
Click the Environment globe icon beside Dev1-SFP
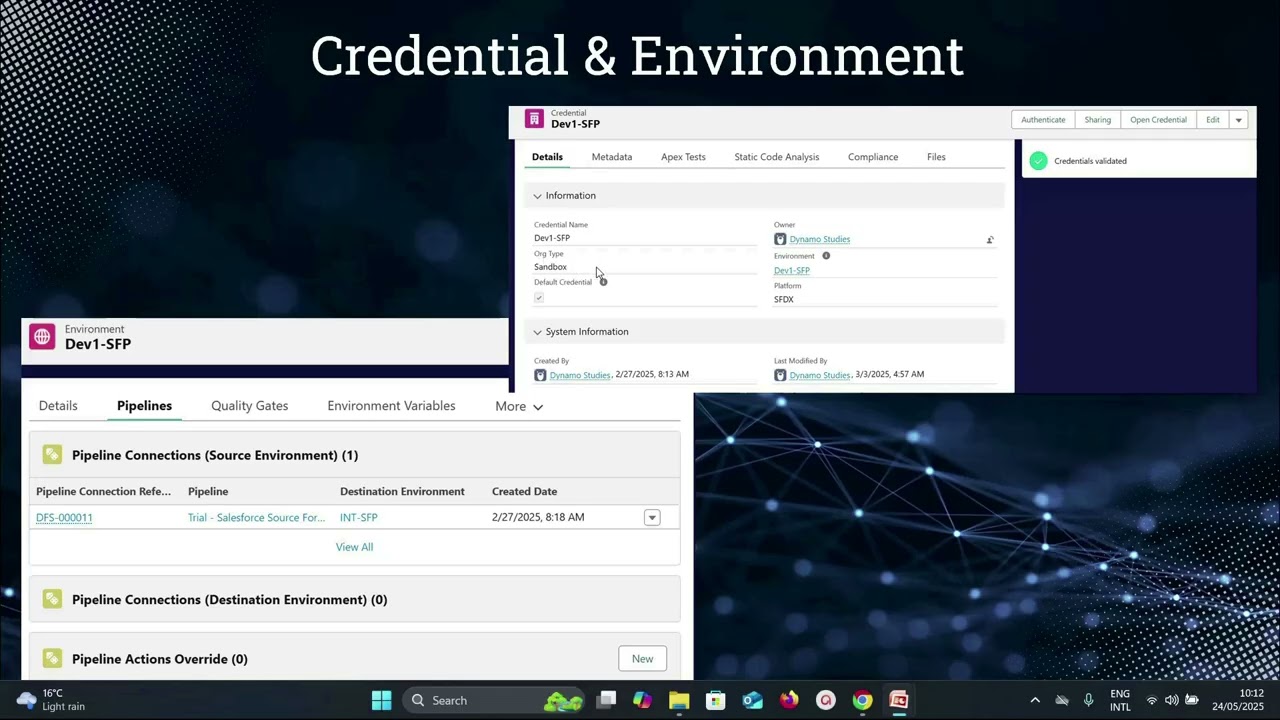pos(42,337)
